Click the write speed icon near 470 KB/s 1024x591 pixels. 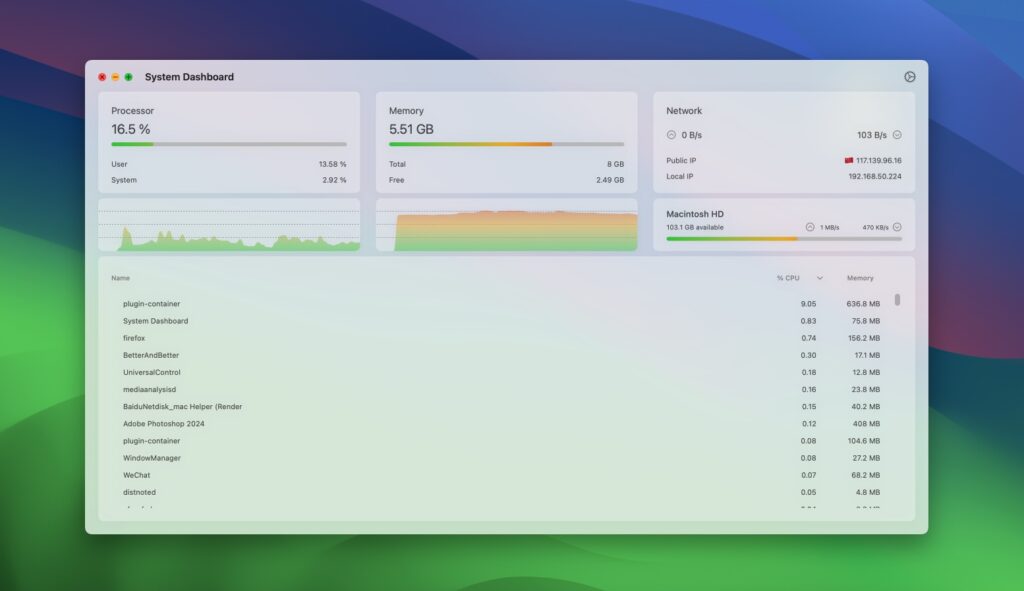tap(898, 226)
